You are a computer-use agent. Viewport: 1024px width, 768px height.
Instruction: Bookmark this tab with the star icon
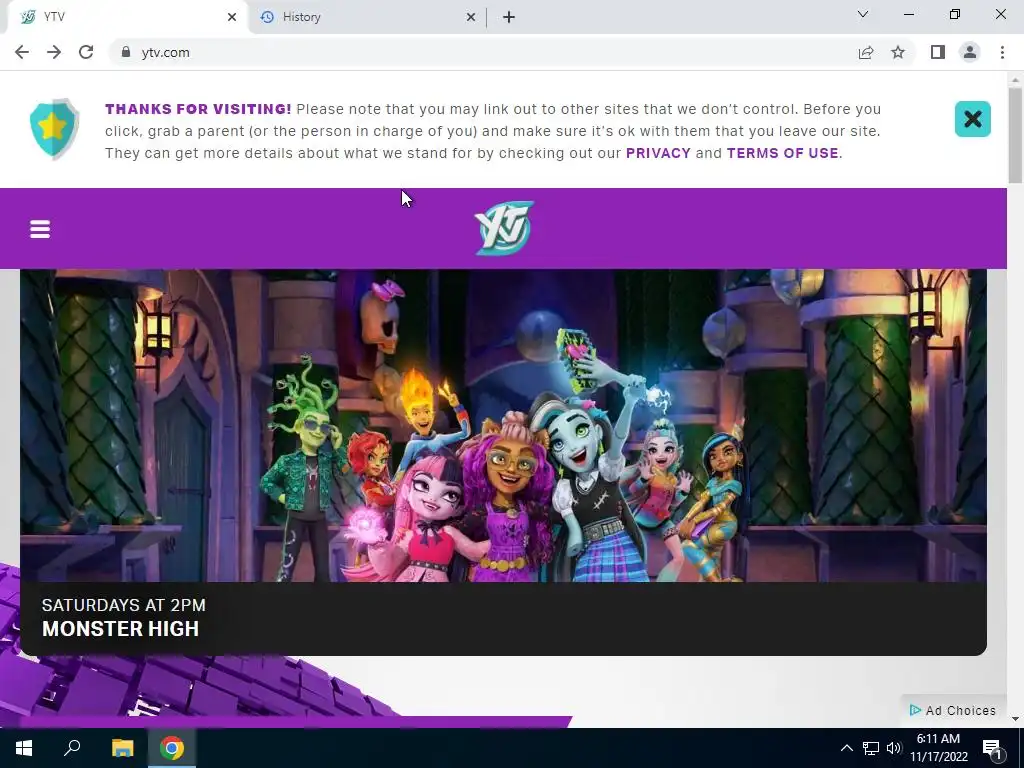pyautogui.click(x=898, y=52)
